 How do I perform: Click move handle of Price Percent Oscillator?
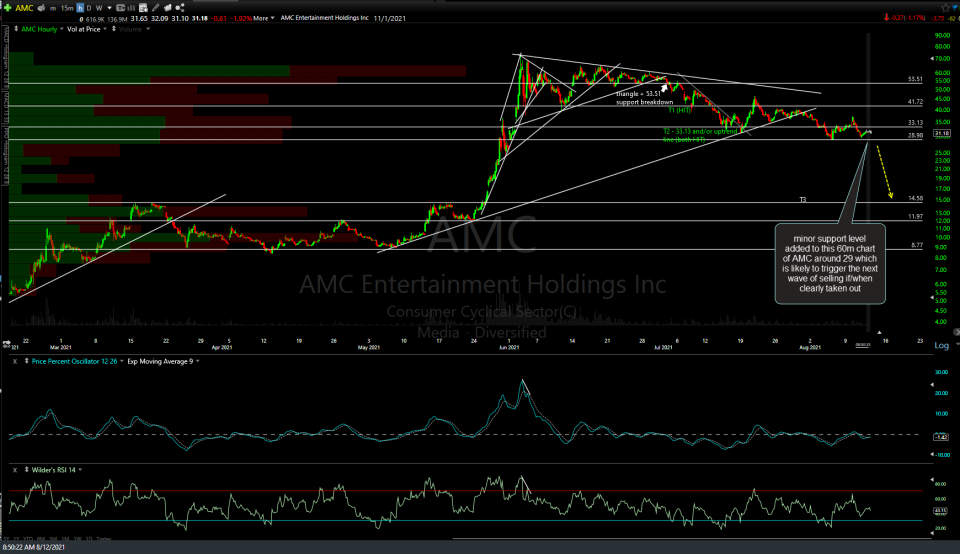(x=26, y=361)
